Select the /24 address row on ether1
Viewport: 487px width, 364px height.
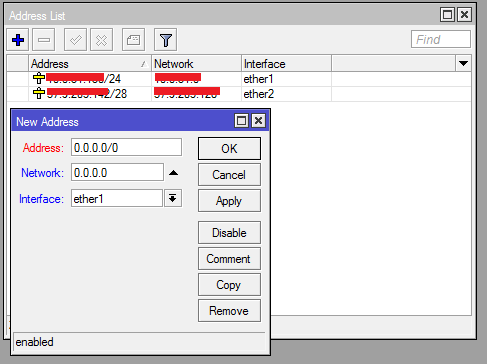pos(239,79)
